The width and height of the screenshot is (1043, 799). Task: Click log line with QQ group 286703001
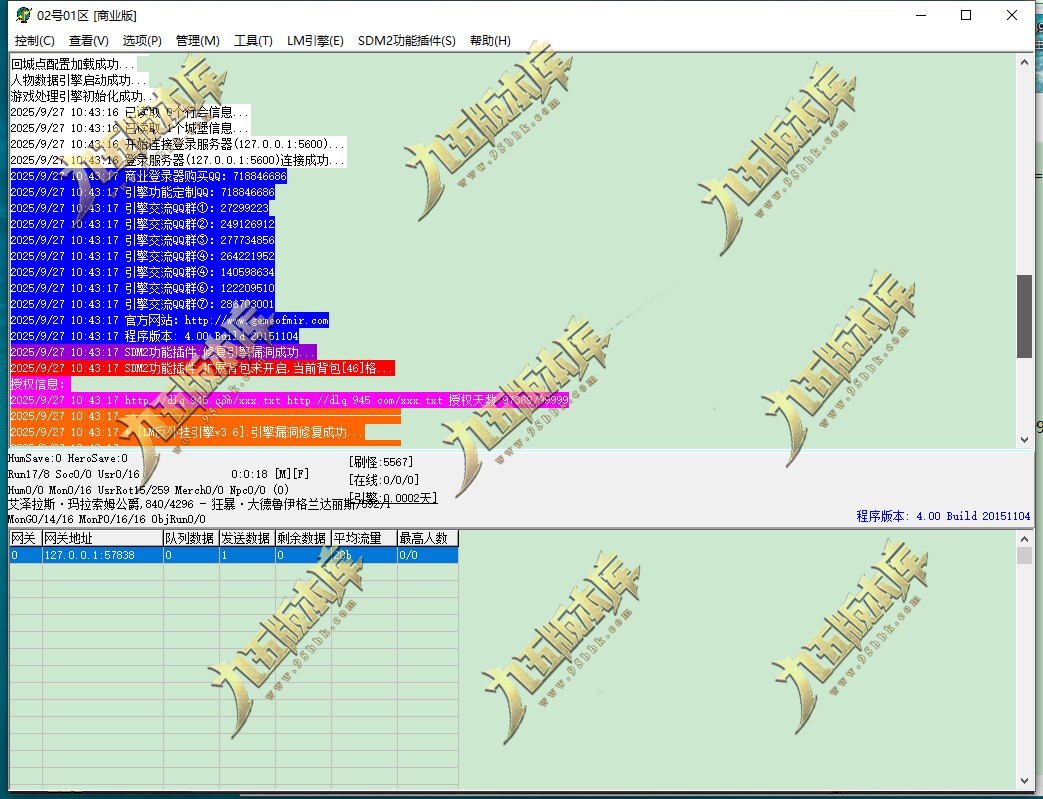click(142, 304)
